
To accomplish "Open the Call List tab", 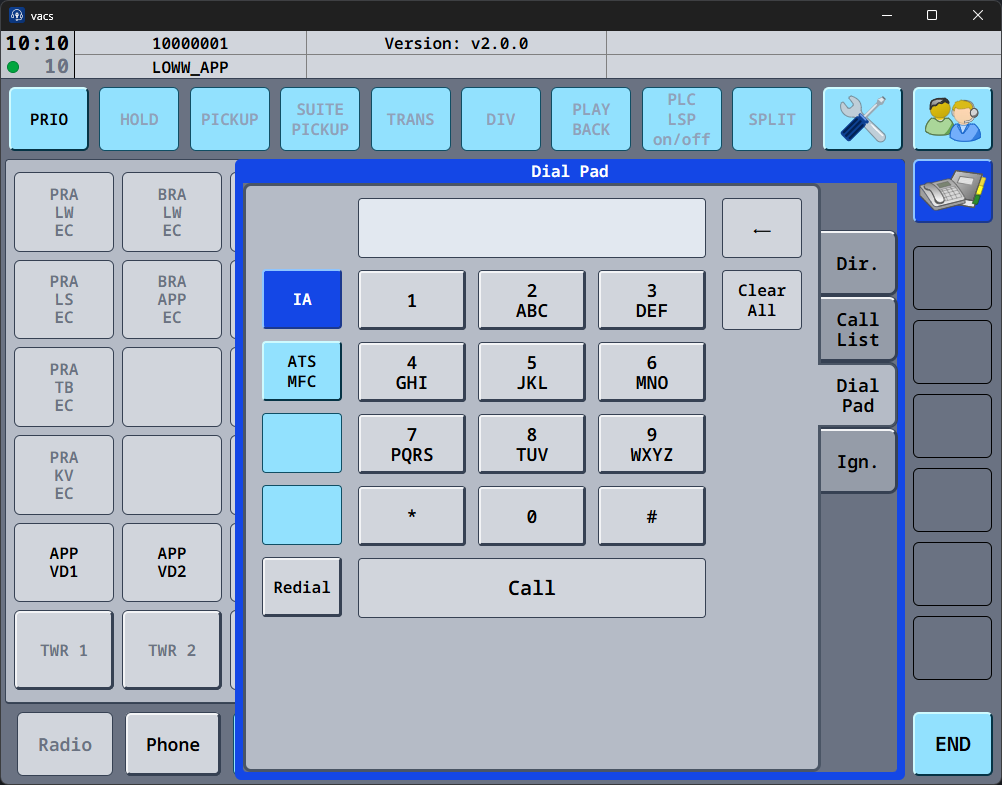I will pyautogui.click(x=857, y=330).
